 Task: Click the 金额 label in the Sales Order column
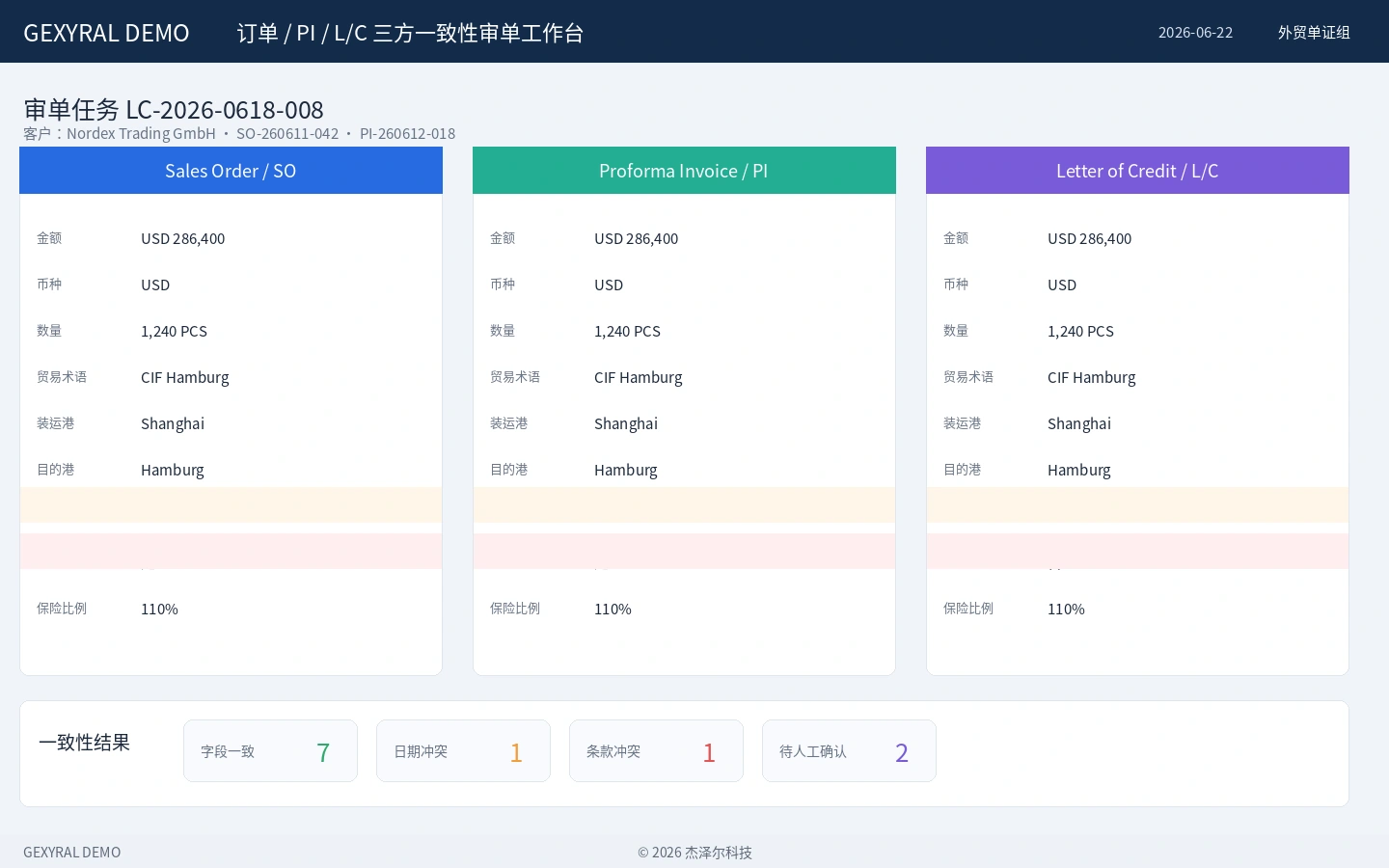coord(49,238)
